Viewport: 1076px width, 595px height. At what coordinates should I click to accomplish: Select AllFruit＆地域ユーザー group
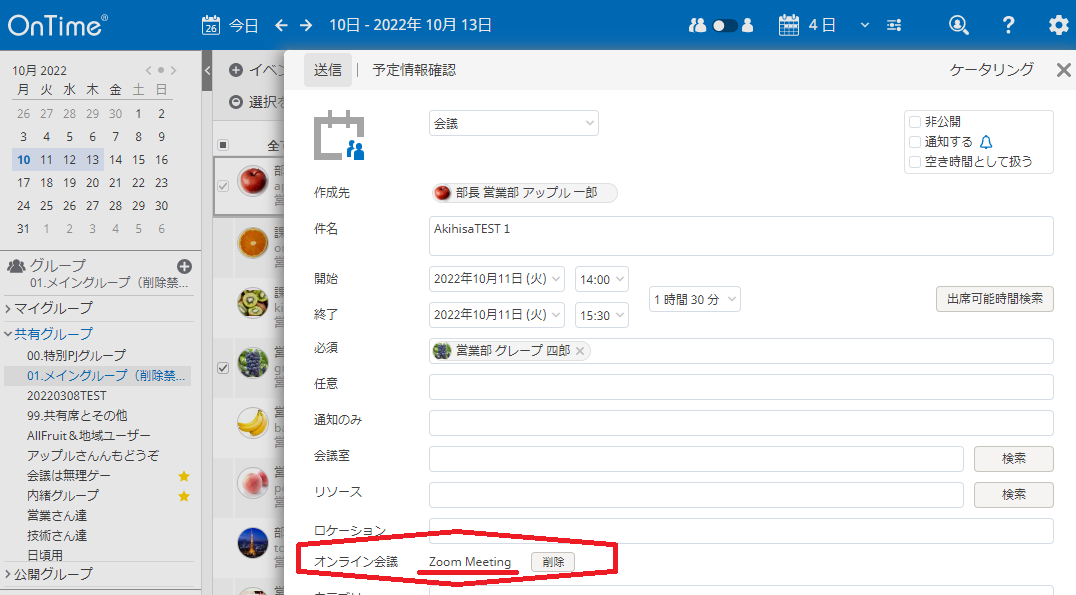pos(89,436)
